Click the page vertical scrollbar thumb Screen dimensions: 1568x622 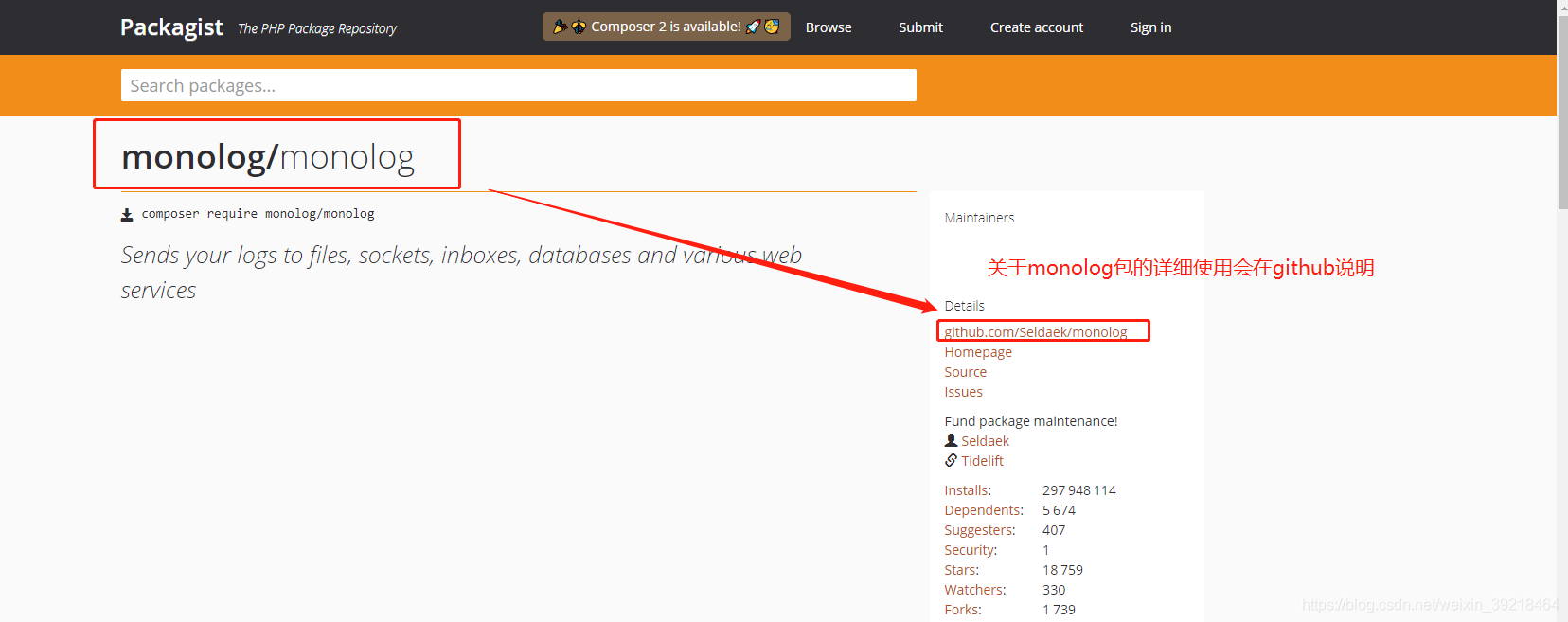(1562, 111)
